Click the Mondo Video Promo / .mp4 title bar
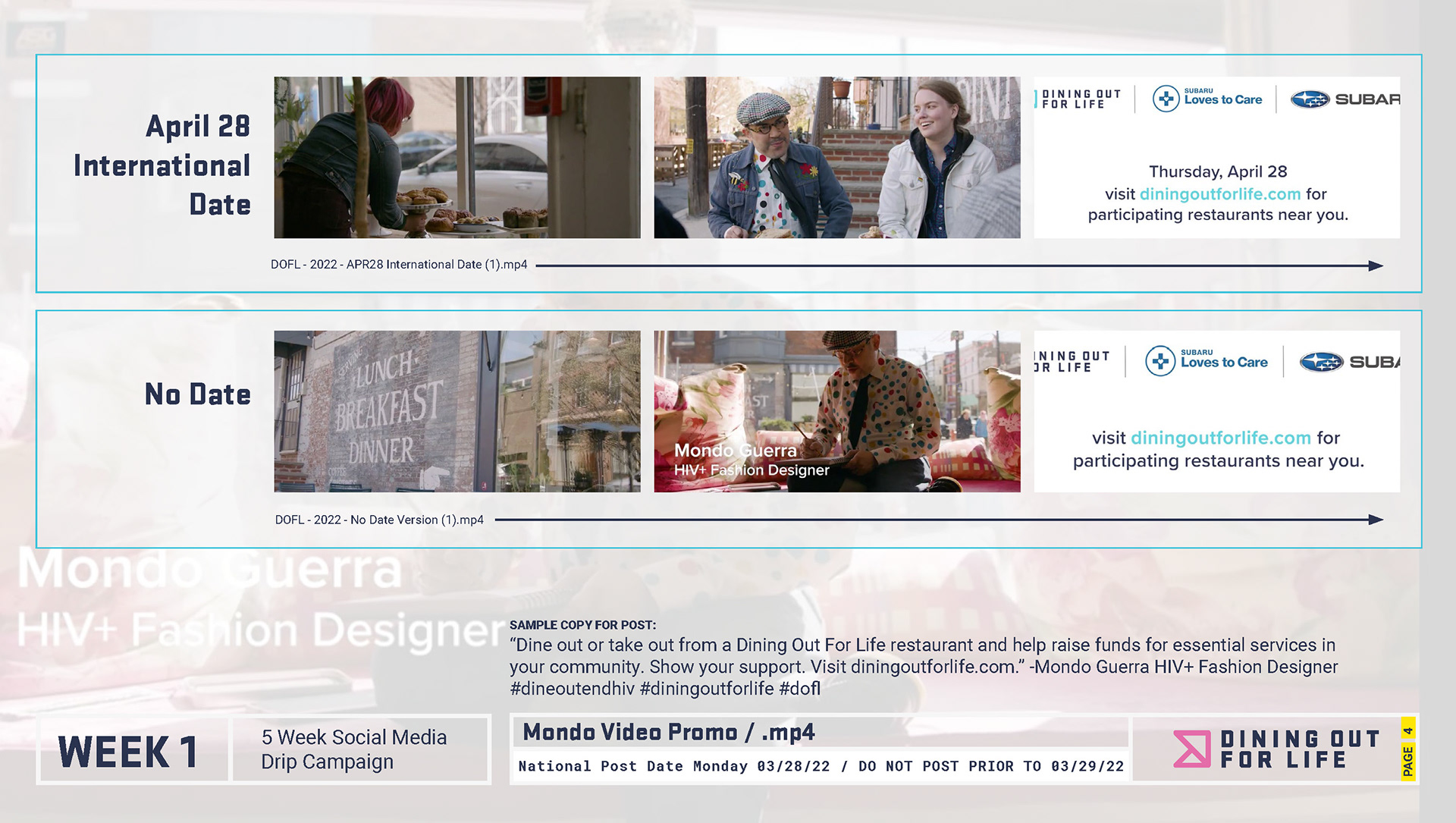The height and width of the screenshot is (823, 1456). (819, 733)
